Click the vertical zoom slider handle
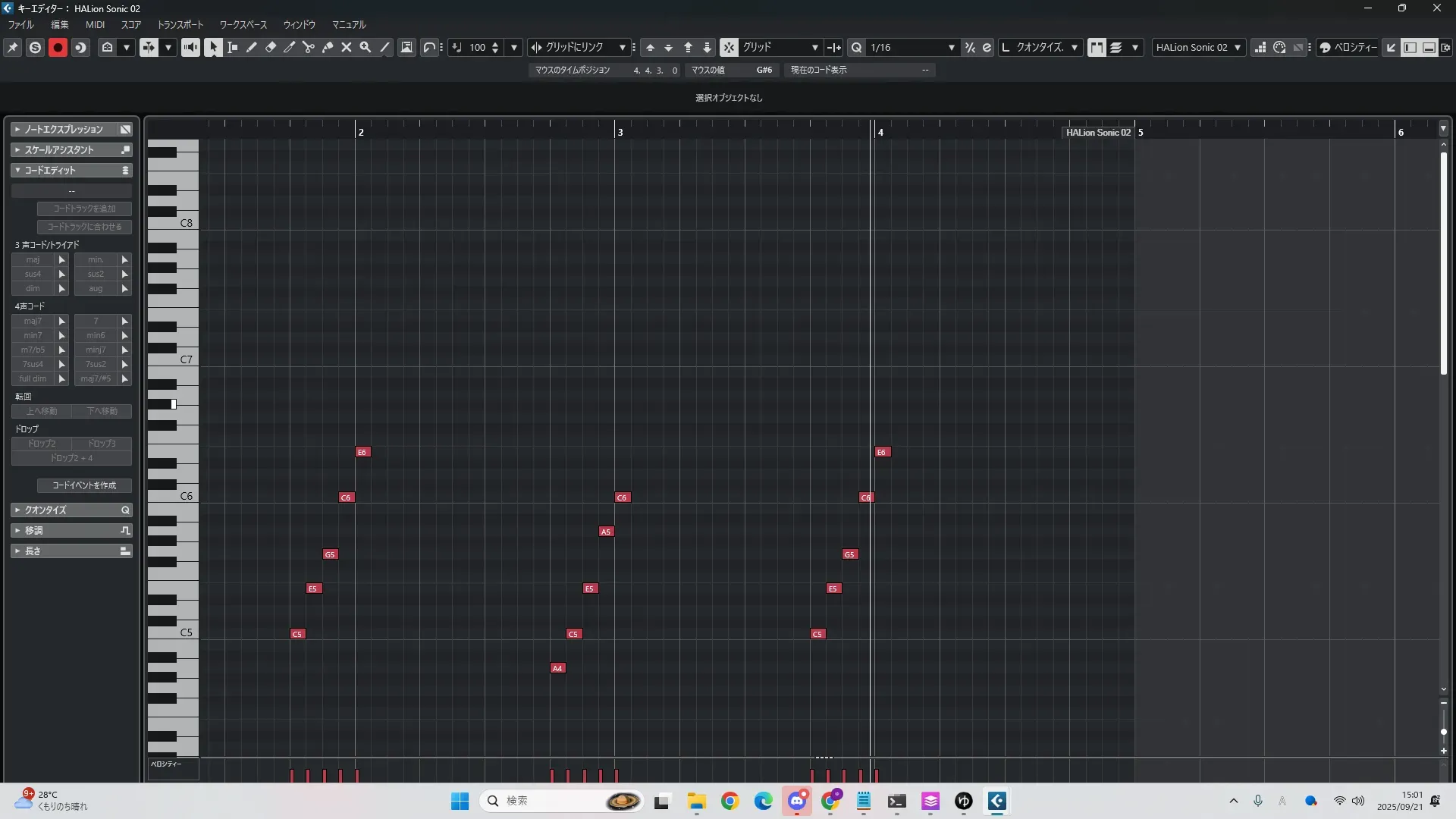 (x=1443, y=732)
